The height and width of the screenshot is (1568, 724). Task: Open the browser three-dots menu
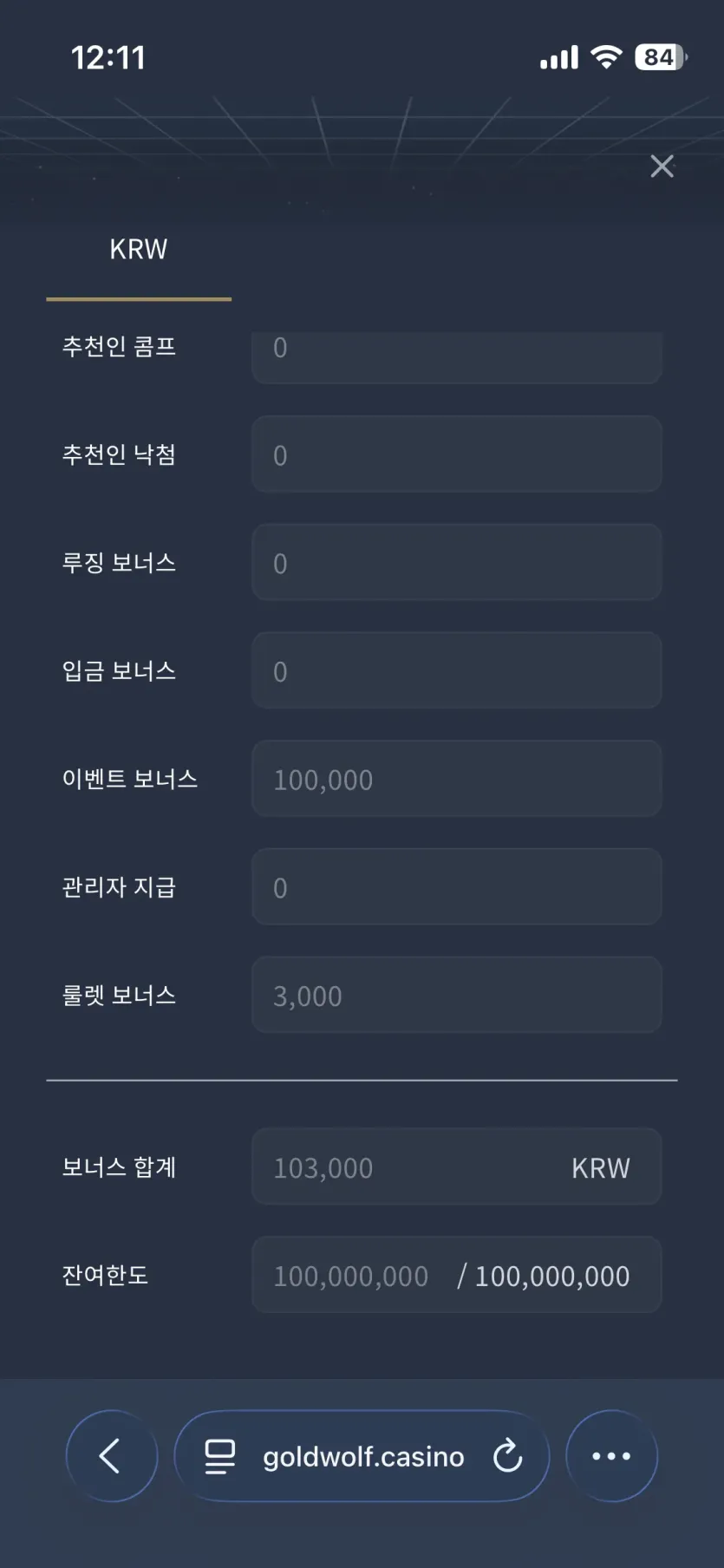[x=611, y=1455]
